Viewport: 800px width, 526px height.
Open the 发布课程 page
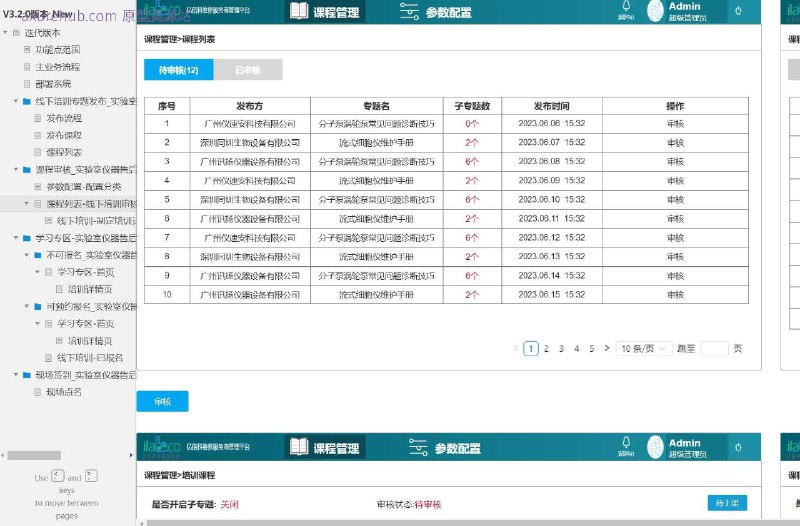pyautogui.click(x=64, y=135)
